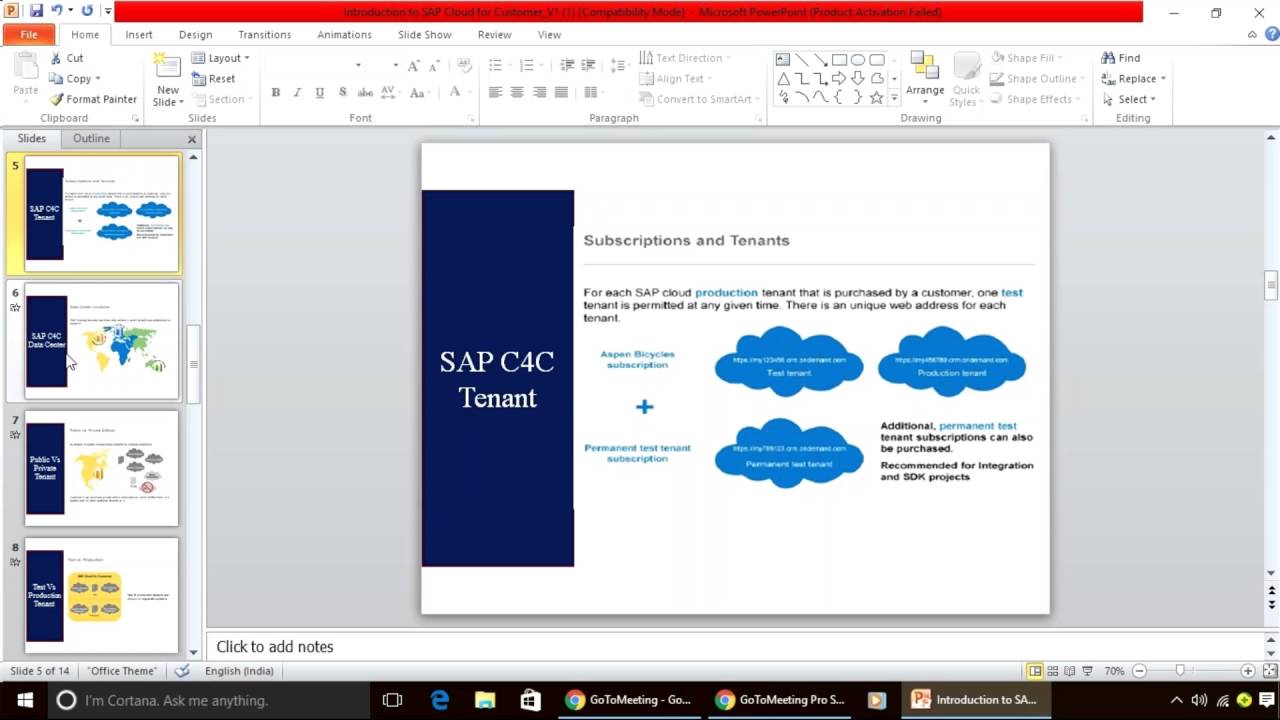This screenshot has width=1280, height=720.
Task: Reset the slide layout
Action: pyautogui.click(x=214, y=79)
